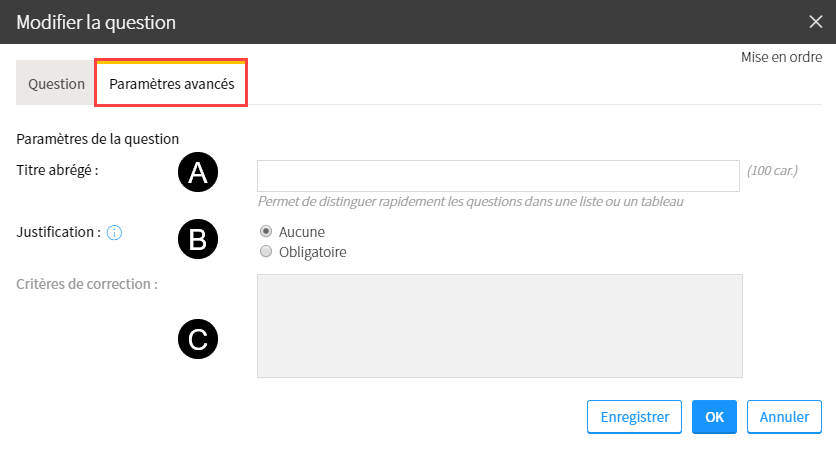Click the Aucune option label

[302, 232]
